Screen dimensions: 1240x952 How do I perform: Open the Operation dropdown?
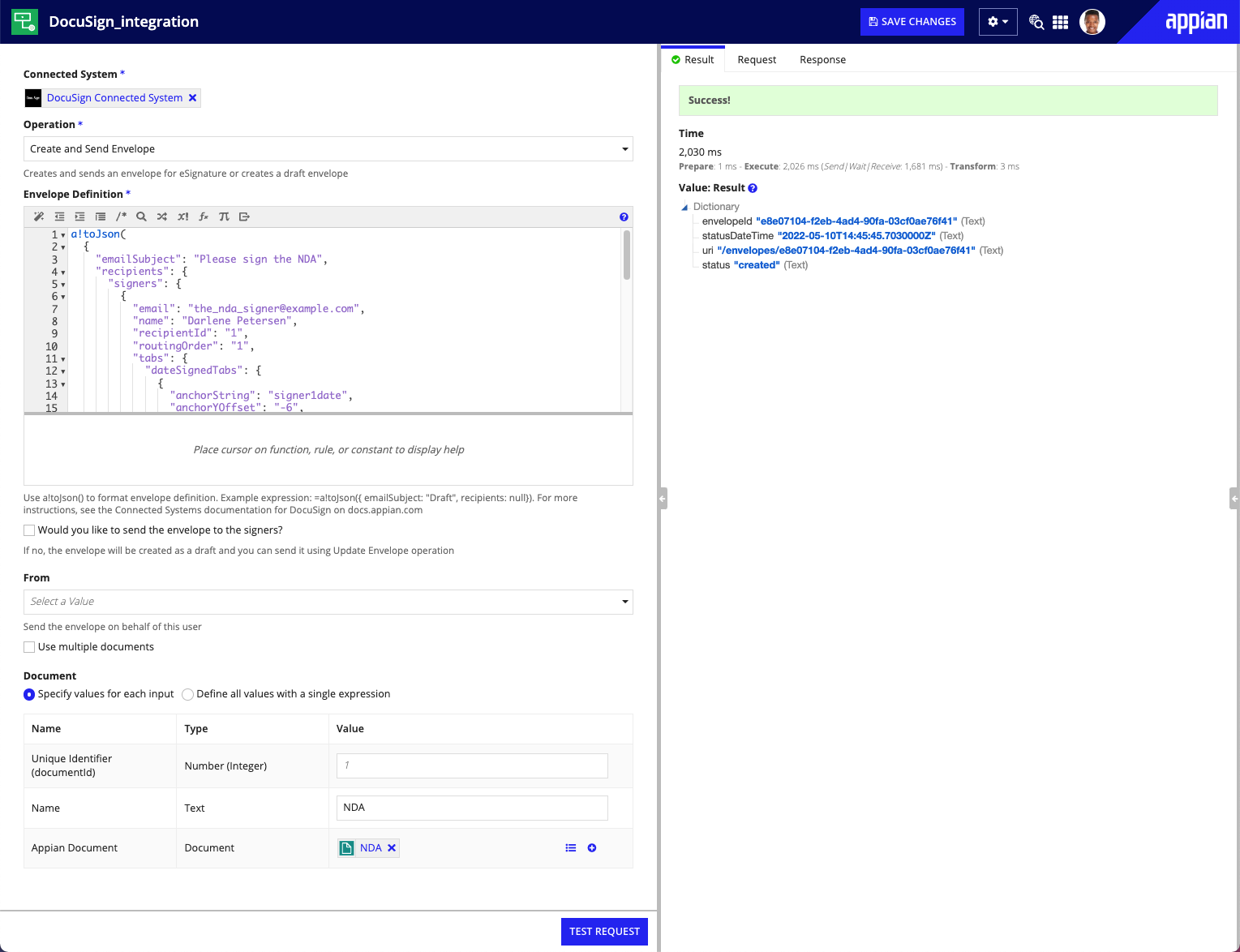(328, 149)
